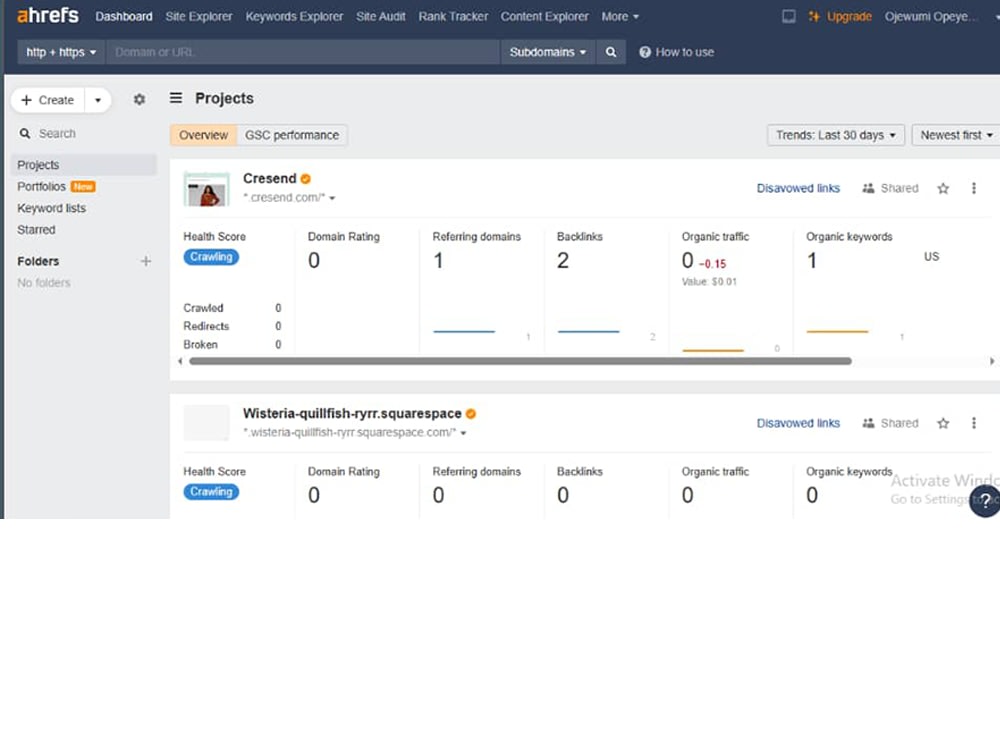1000x750 pixels.
Task: Open Keywords Explorer
Action: tap(294, 17)
